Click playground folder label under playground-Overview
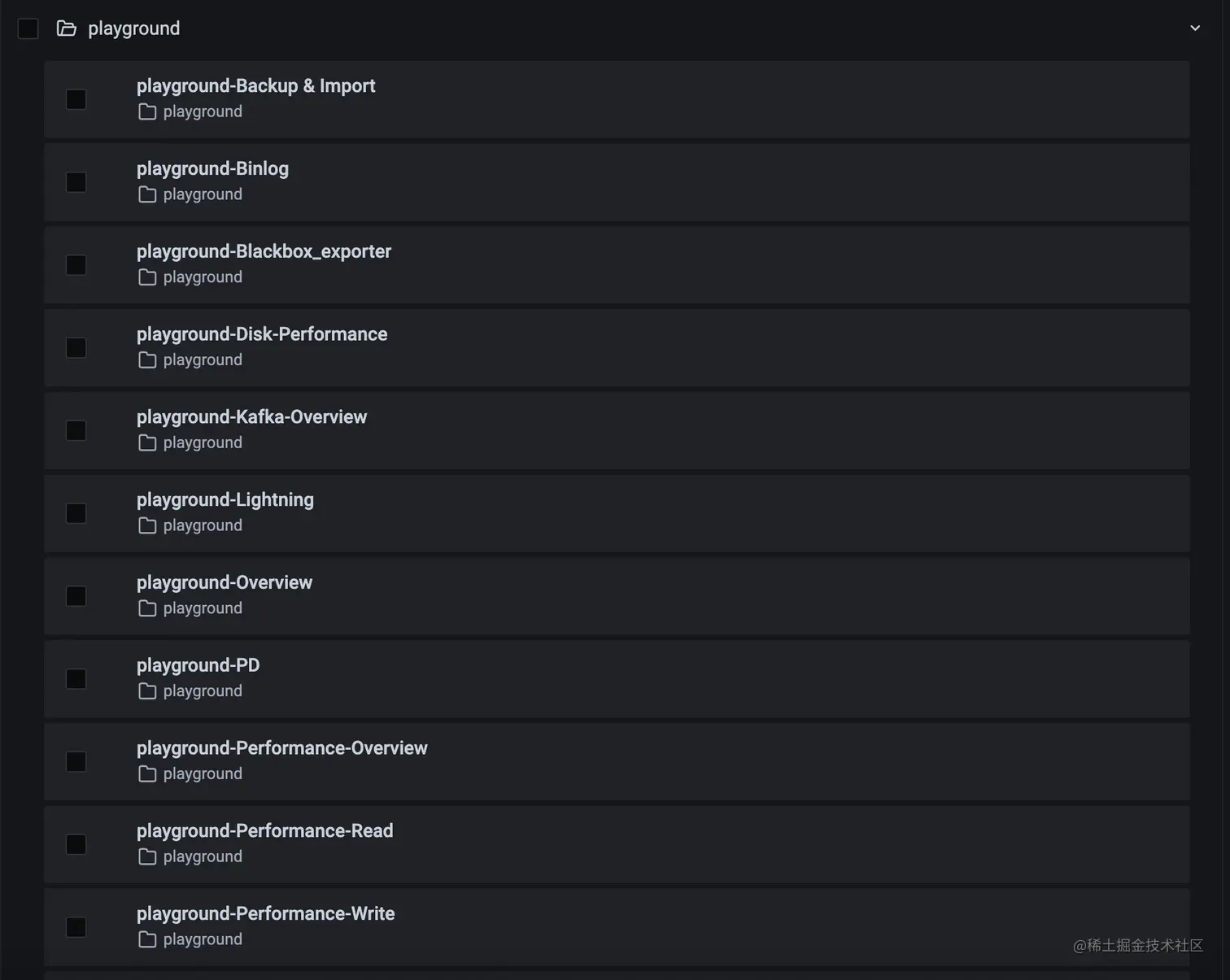 (203, 608)
